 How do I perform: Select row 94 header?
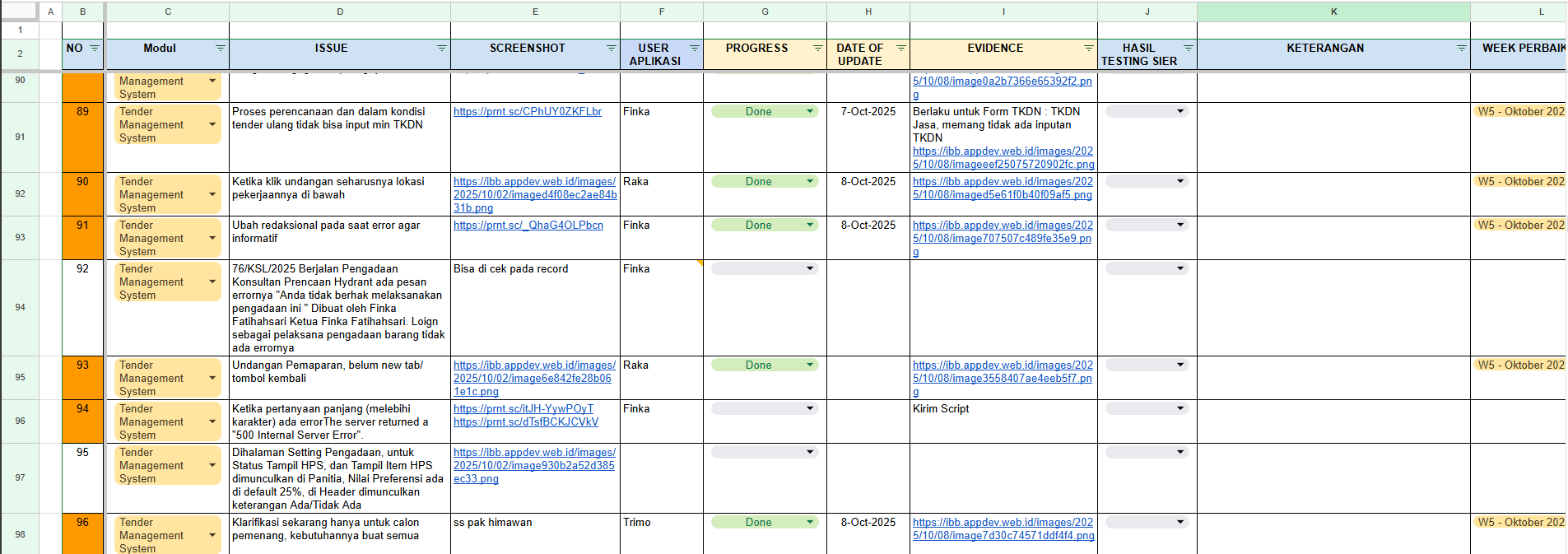click(20, 307)
